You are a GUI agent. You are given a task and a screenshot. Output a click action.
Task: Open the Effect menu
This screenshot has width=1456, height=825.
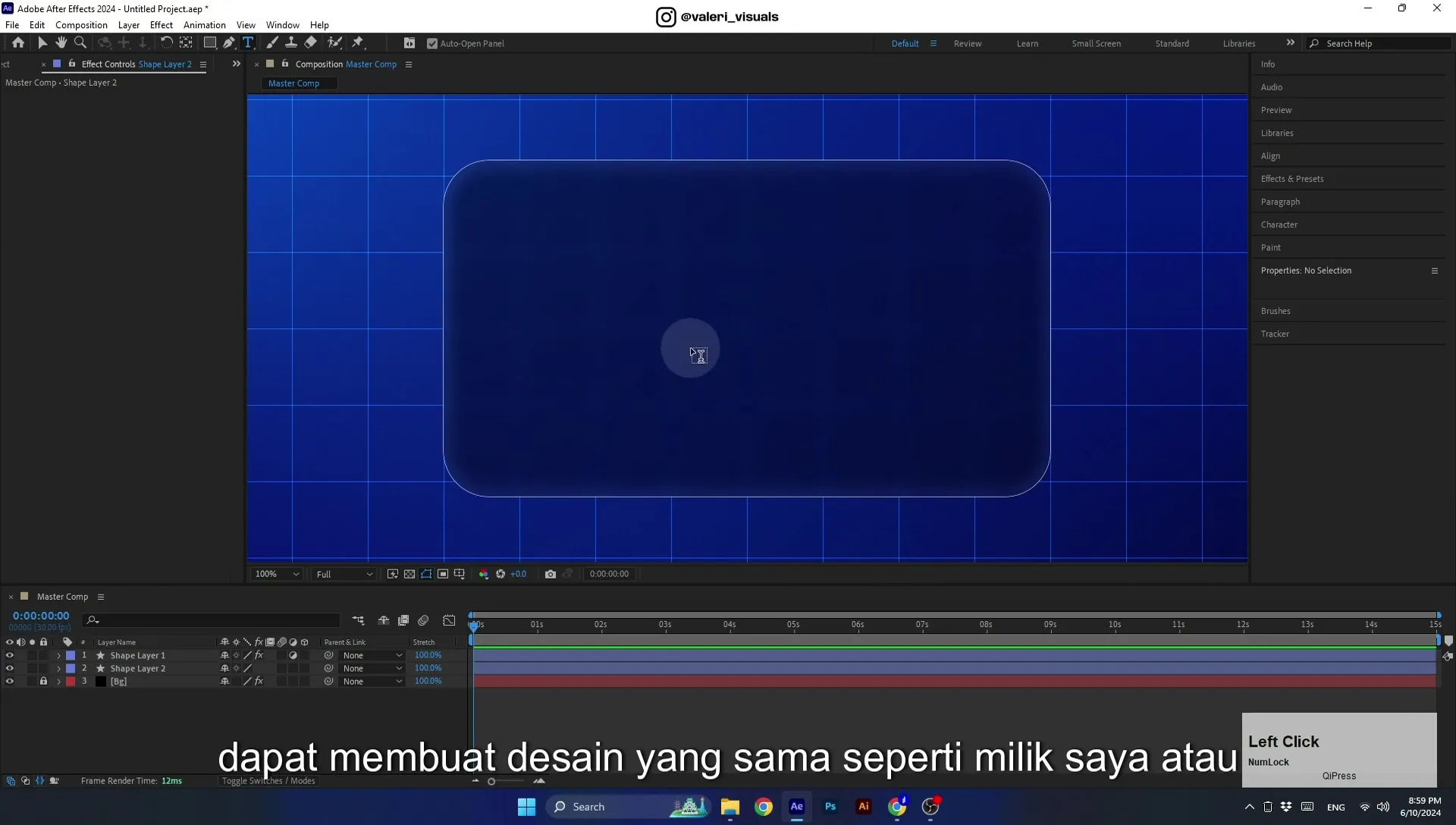coord(161,25)
